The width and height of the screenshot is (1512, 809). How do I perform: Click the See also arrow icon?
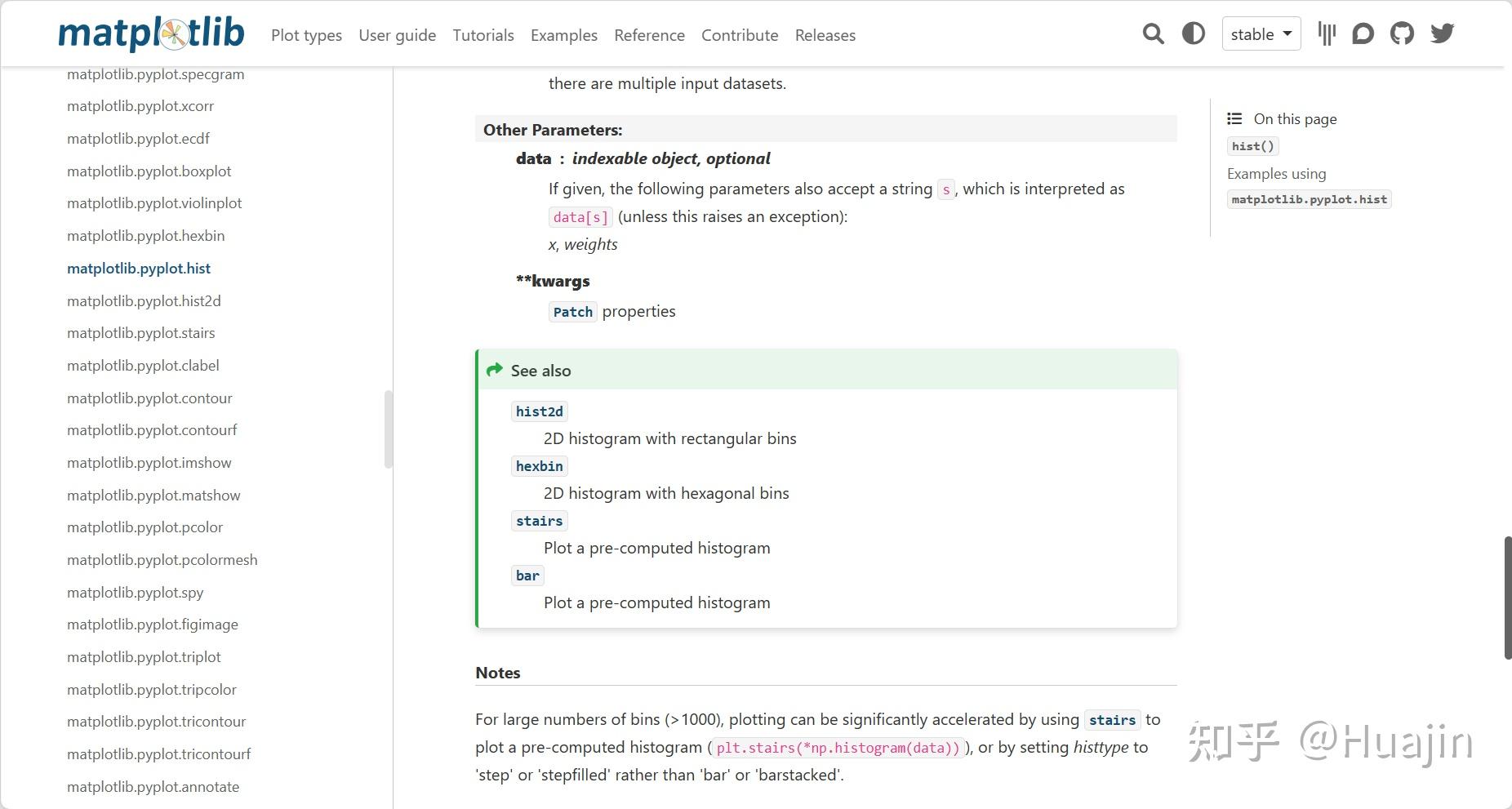[494, 370]
